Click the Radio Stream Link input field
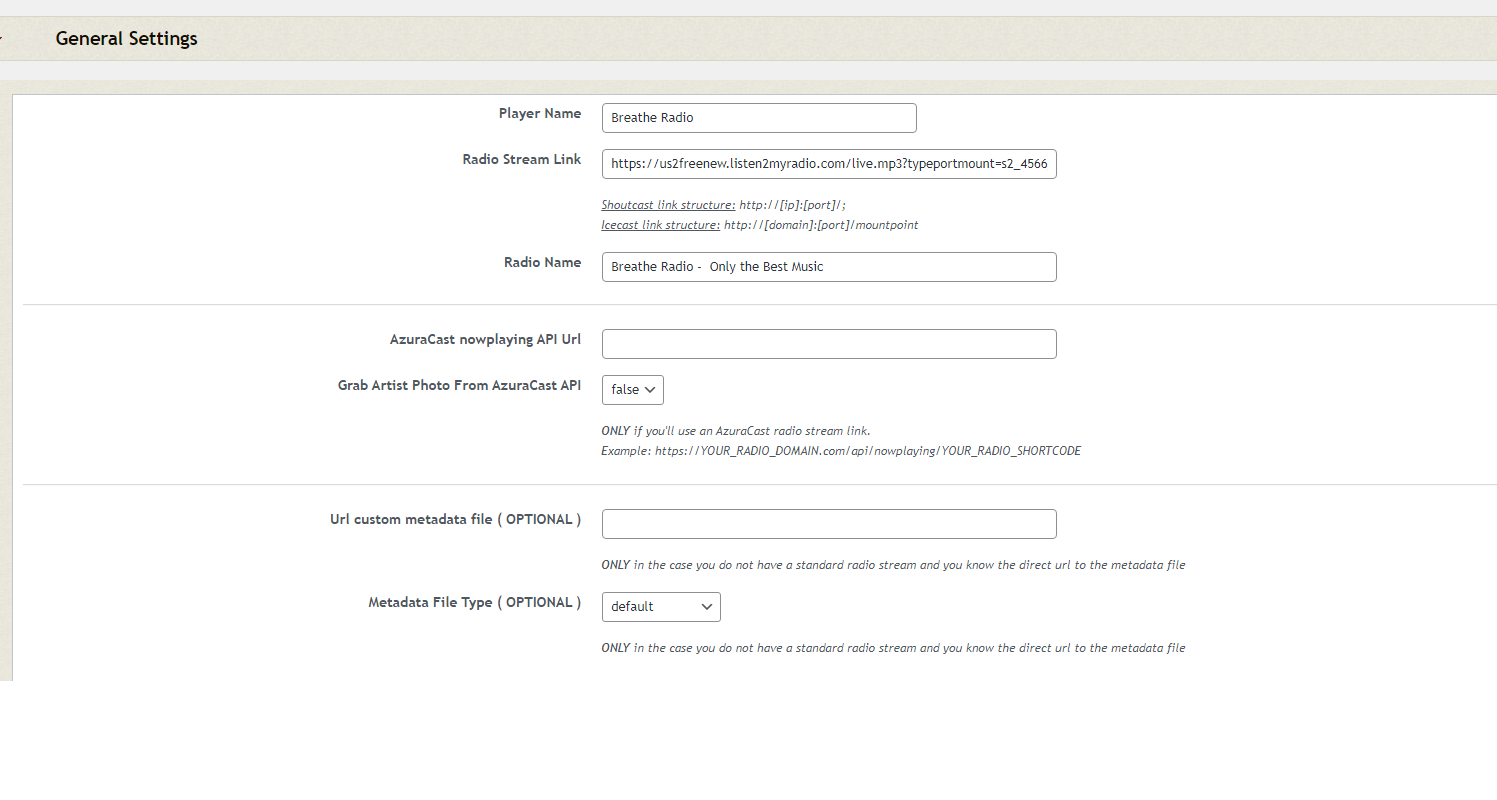 point(829,164)
